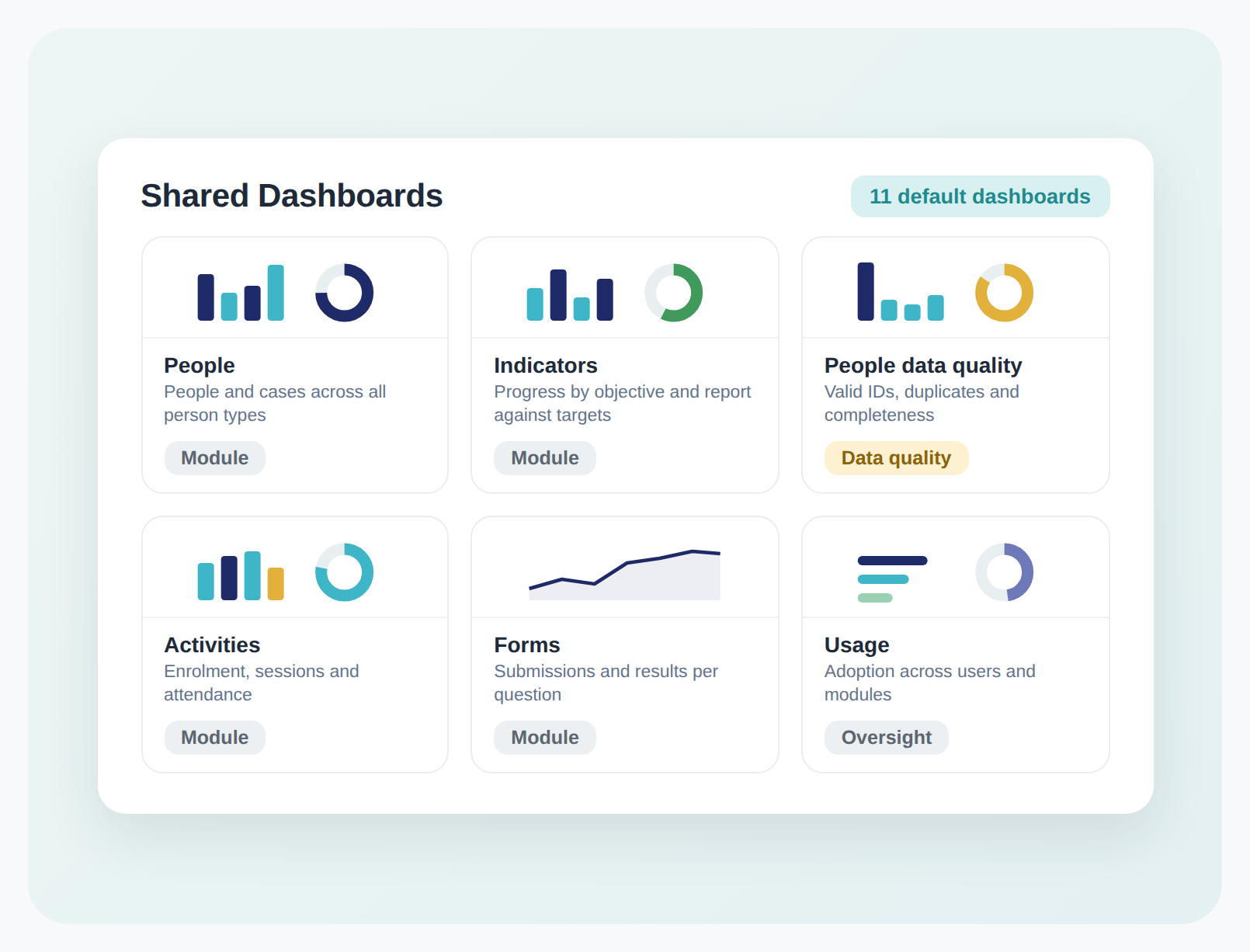
Task: Click horizontal bars icon on Usage card
Action: pos(892,579)
